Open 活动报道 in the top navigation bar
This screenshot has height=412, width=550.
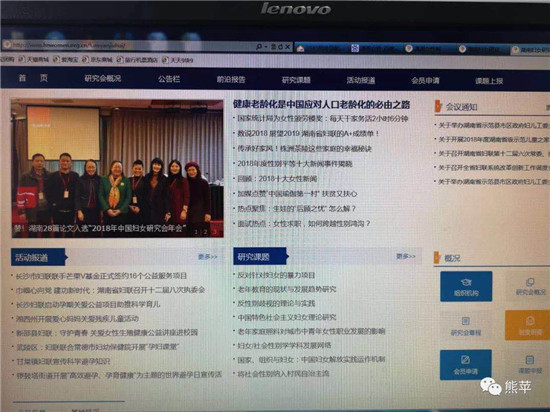click(361, 80)
